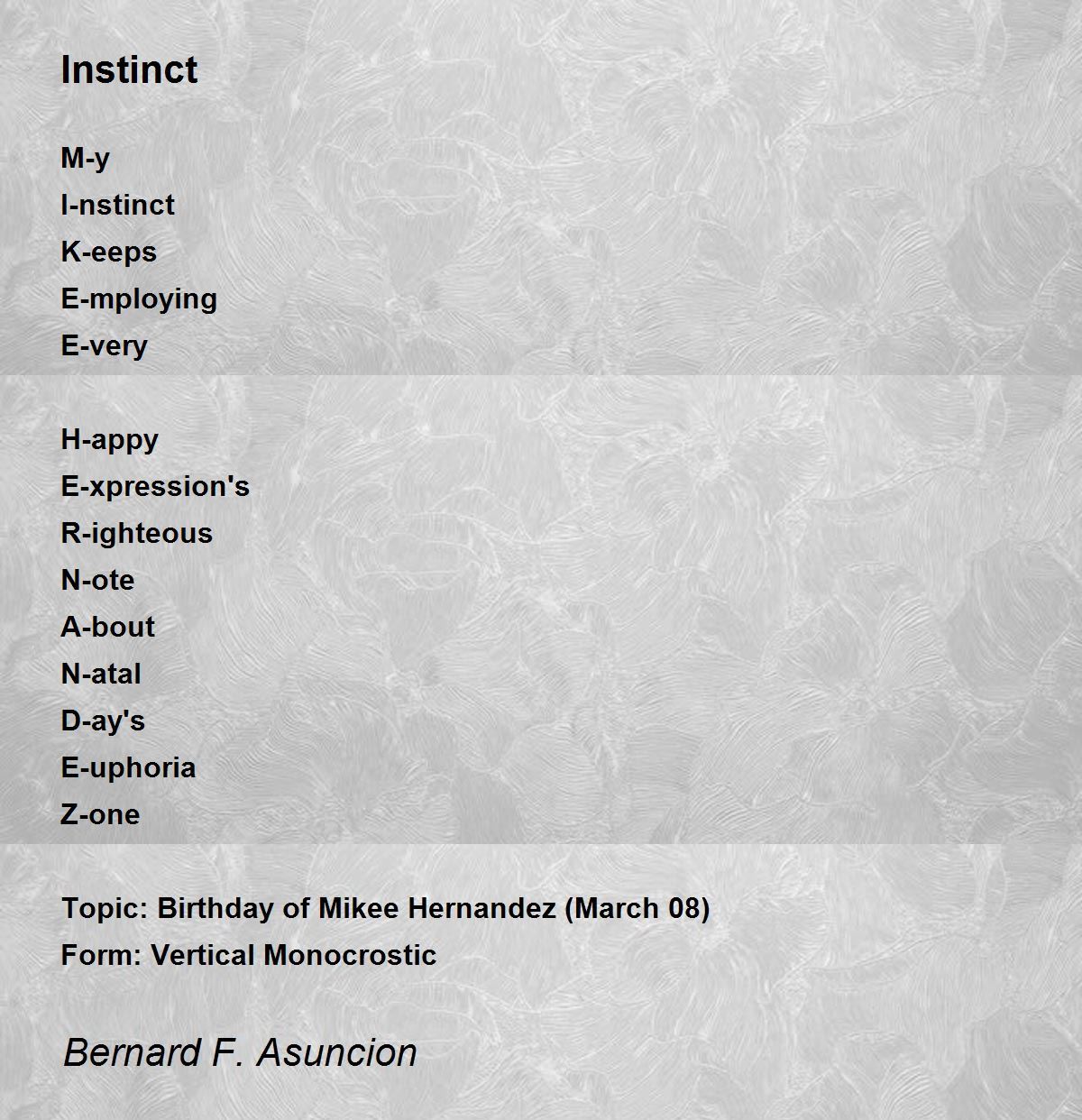Click the word "R-ighteous"

click(136, 534)
